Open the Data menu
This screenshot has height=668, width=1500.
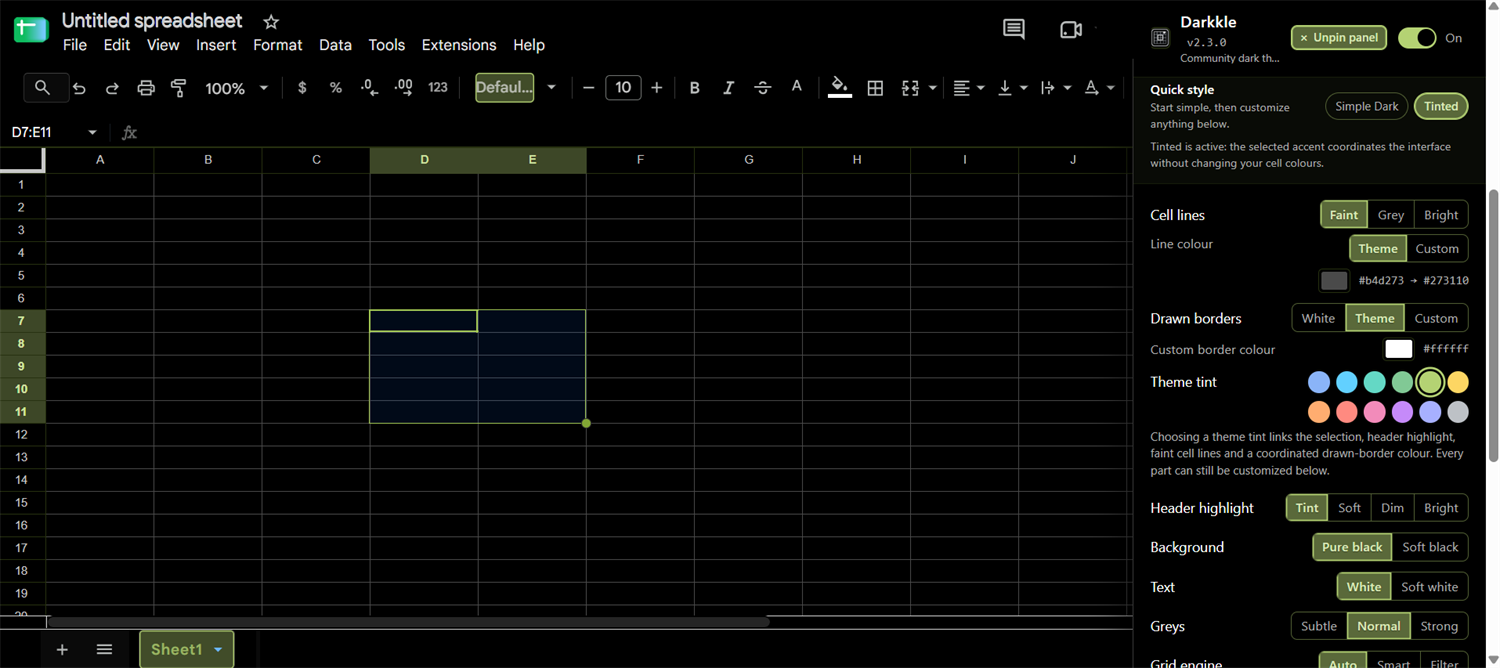(335, 45)
